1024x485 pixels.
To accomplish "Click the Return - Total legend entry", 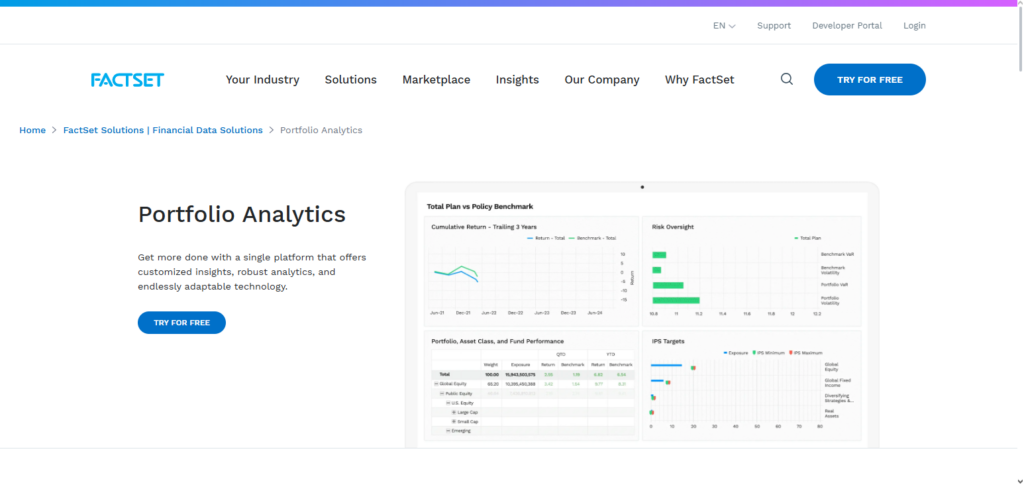I will pyautogui.click(x=545, y=238).
